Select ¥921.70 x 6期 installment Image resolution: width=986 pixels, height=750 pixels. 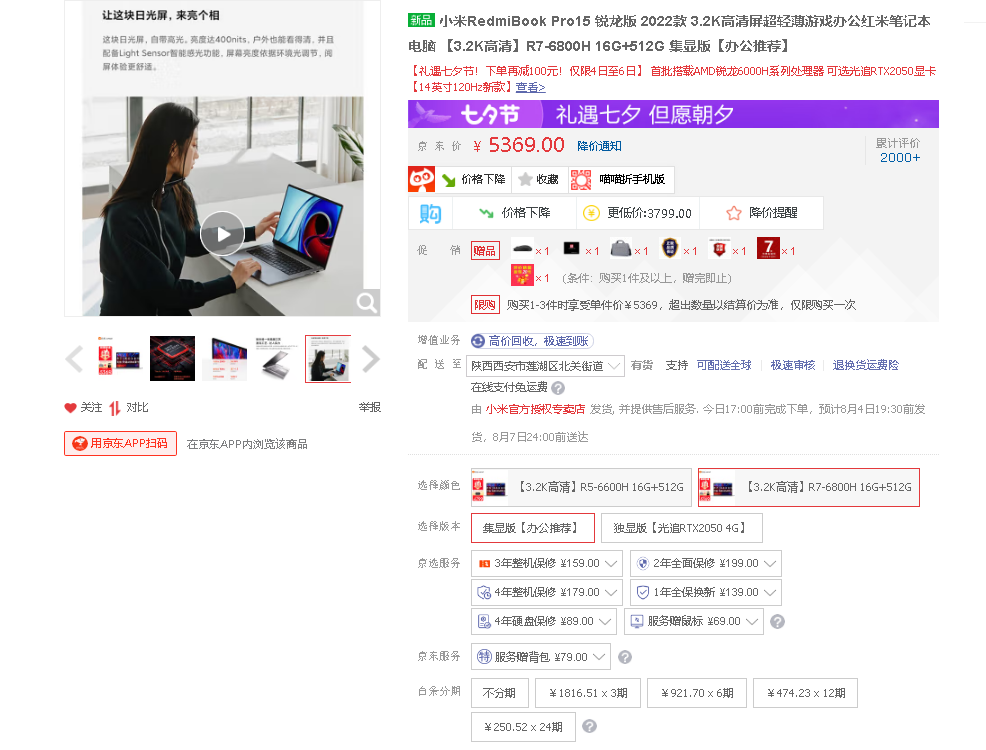click(697, 693)
